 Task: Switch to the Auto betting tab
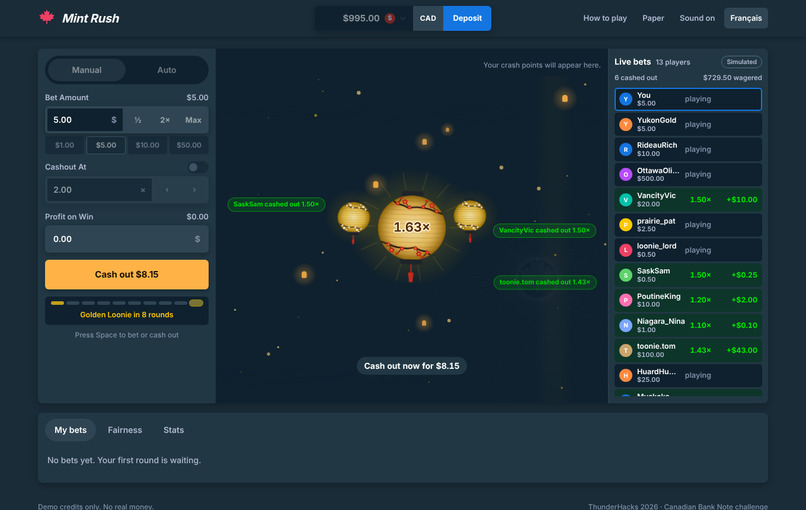[167, 70]
